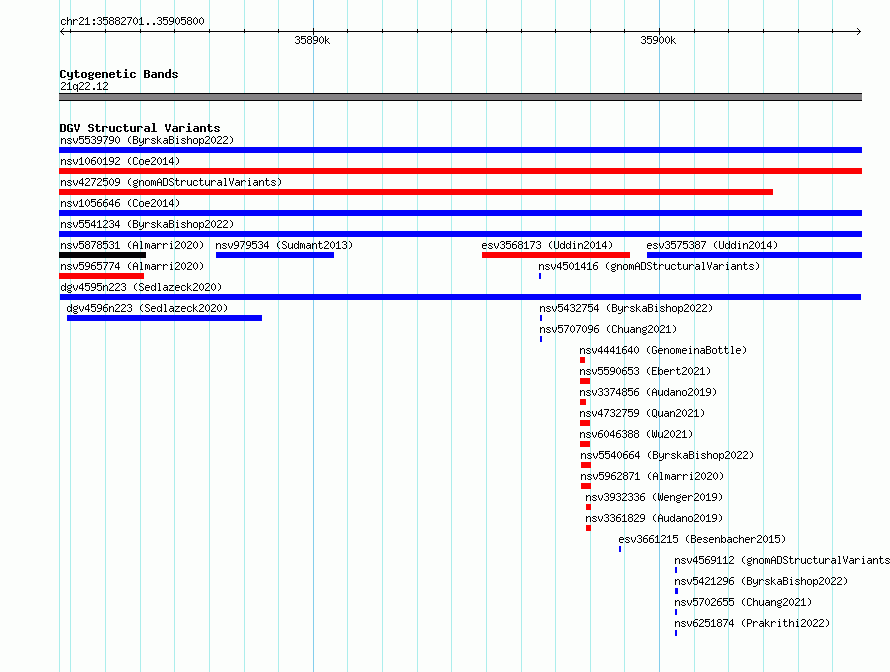Select the red marker under nsv5540664

pos(586,465)
